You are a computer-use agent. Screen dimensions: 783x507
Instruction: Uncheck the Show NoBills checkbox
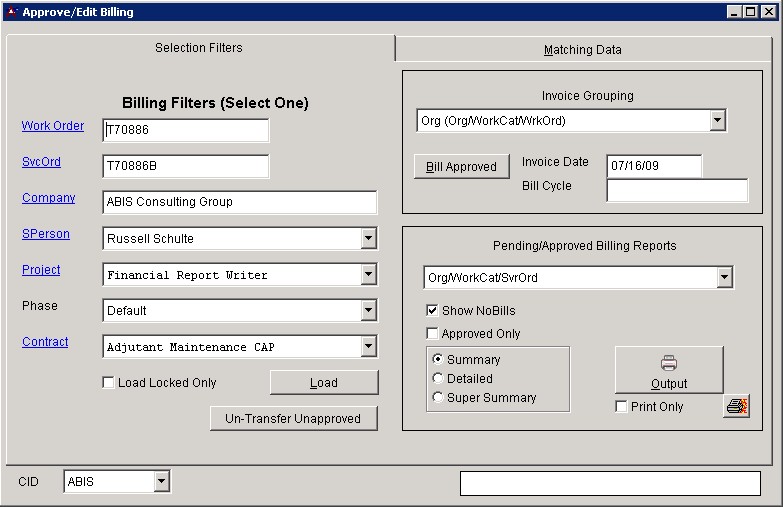(432, 311)
